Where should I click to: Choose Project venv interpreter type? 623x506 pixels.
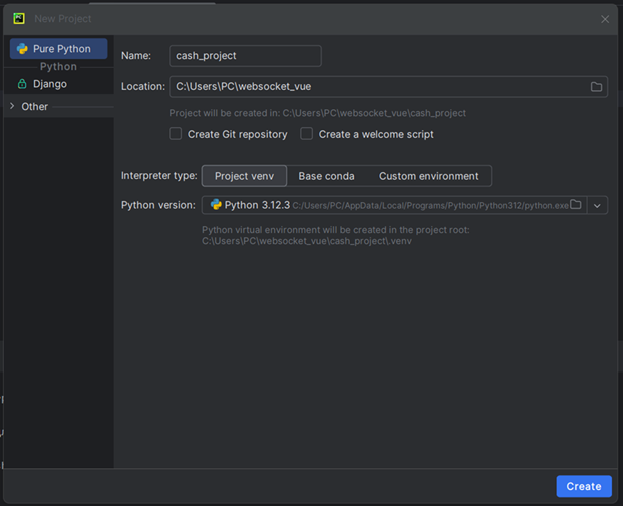(244, 176)
